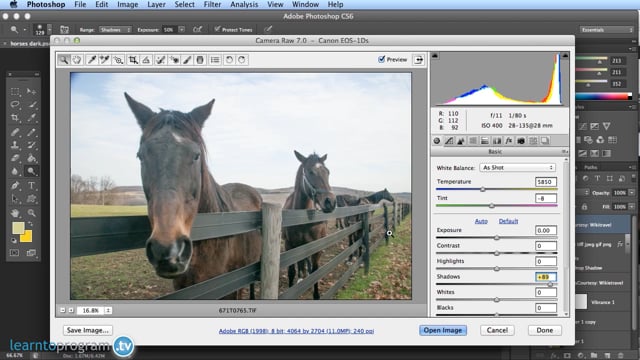Toggle Protect Tones checkbox in options bar
Viewport: 640px width, 360px height.
point(217,29)
